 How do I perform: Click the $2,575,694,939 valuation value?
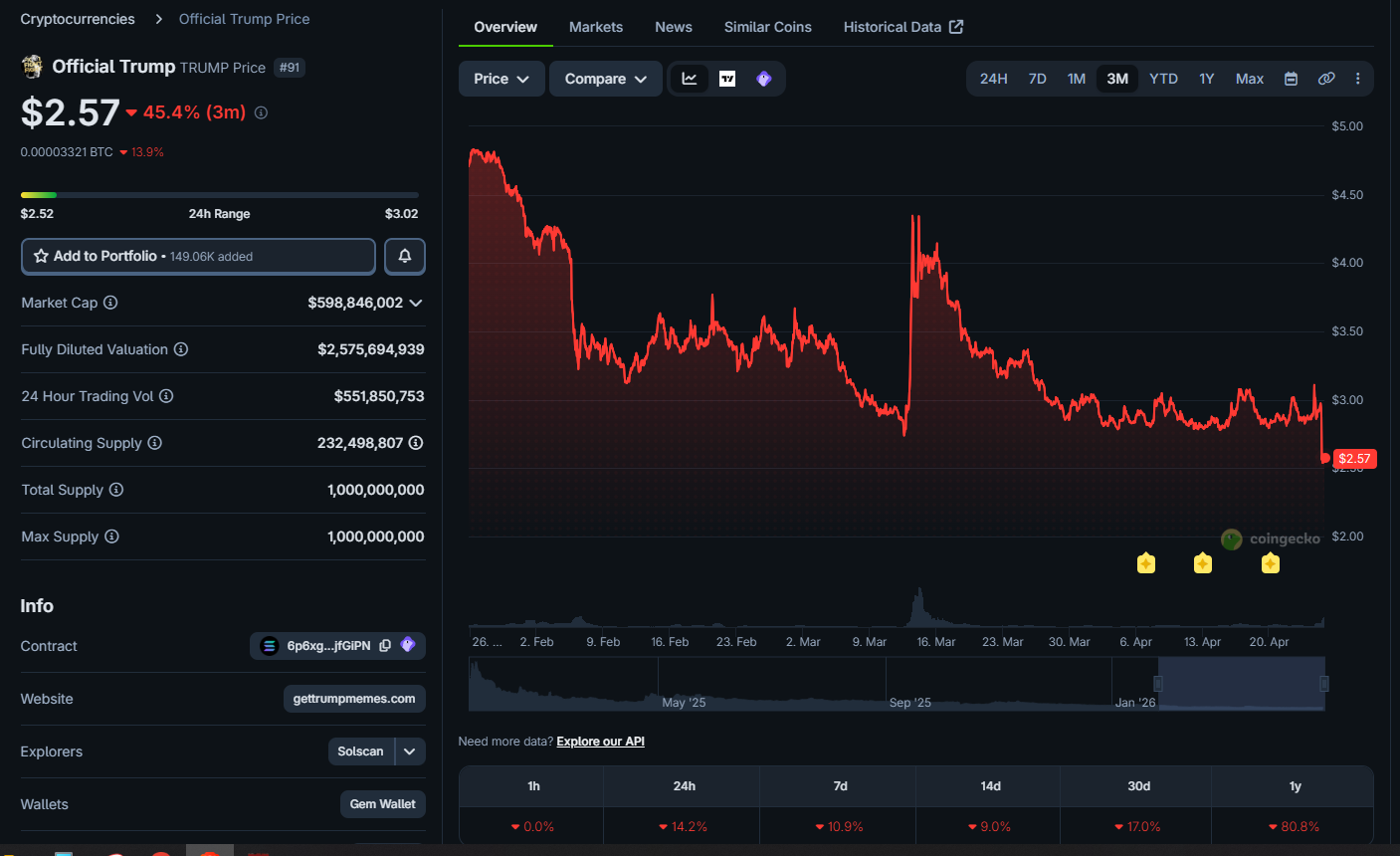click(371, 349)
